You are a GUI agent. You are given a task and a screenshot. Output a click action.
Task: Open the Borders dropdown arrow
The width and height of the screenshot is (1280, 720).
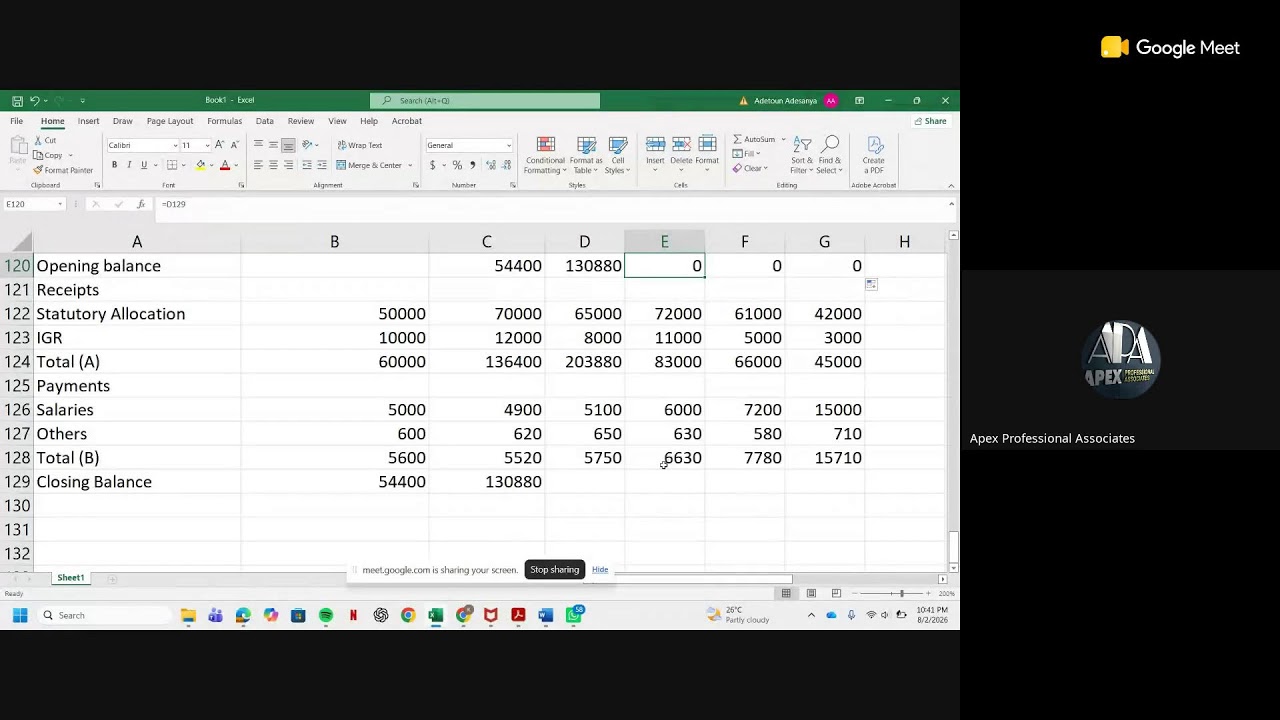184,165
